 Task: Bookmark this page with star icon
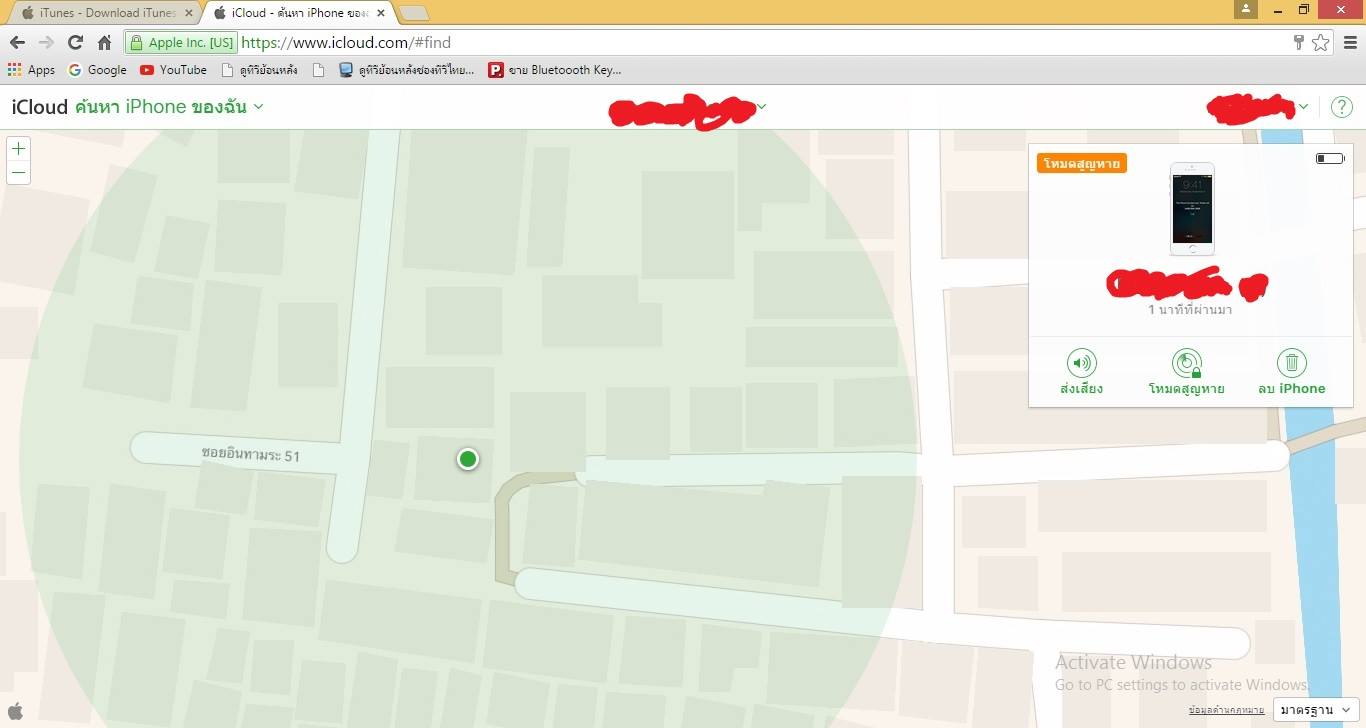click(1321, 42)
